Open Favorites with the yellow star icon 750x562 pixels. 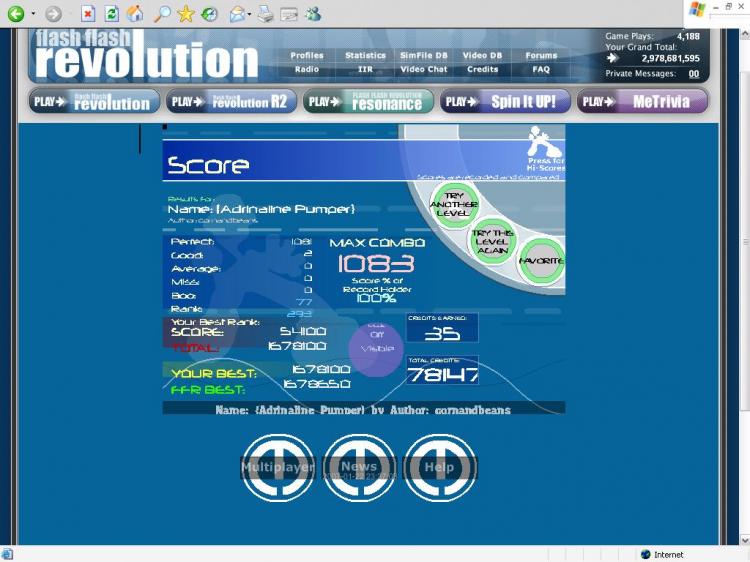point(186,14)
